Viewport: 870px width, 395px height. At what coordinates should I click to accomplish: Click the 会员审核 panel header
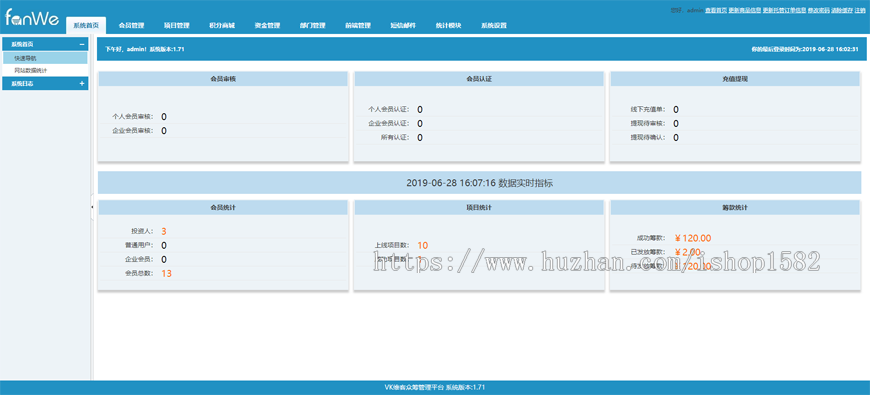(x=223, y=79)
